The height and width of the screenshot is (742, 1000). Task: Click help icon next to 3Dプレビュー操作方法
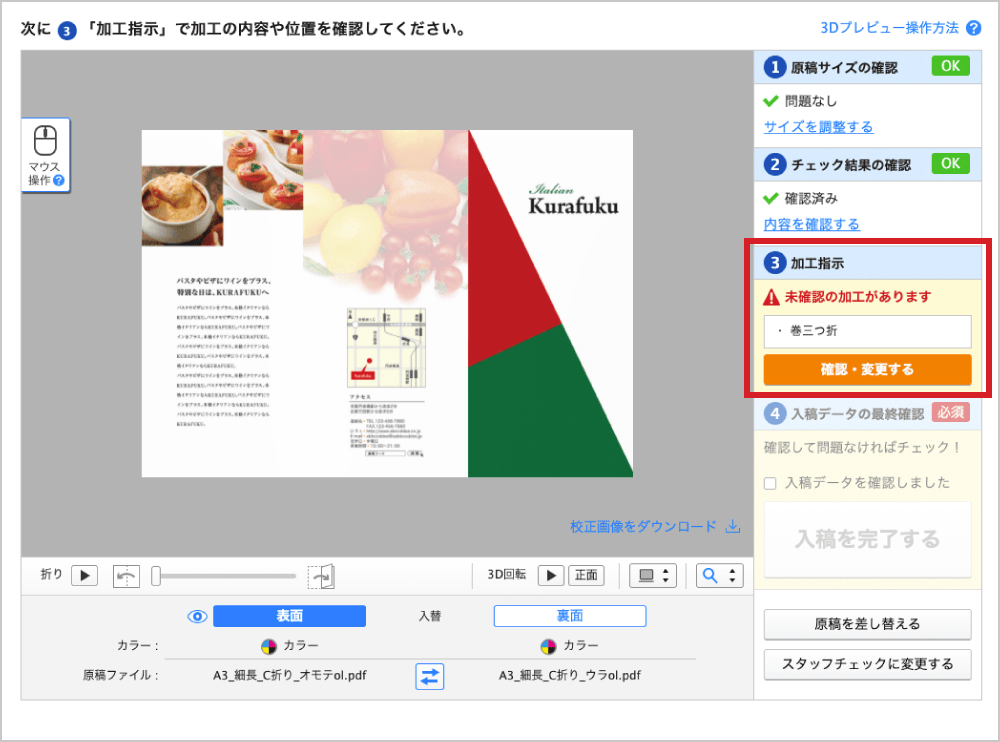click(x=974, y=28)
